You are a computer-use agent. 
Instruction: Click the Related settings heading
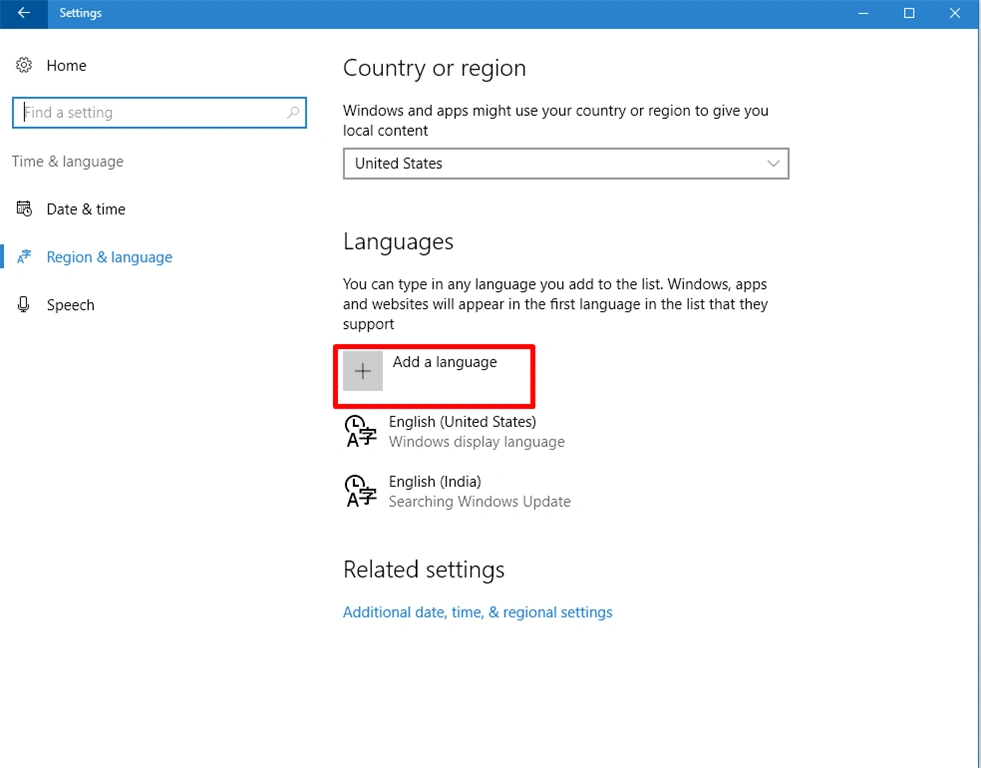424,570
